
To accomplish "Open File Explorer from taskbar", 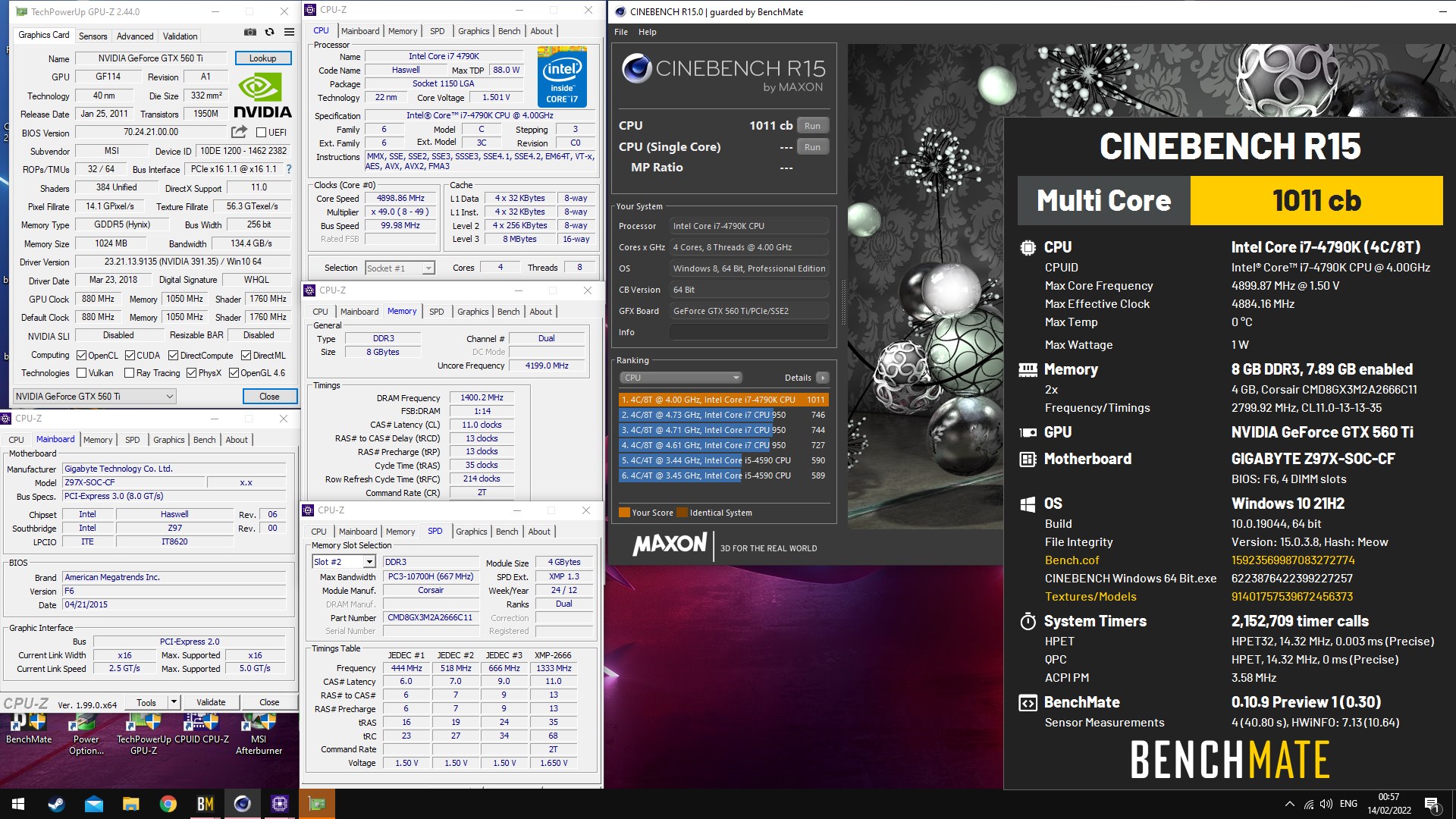I will (130, 804).
